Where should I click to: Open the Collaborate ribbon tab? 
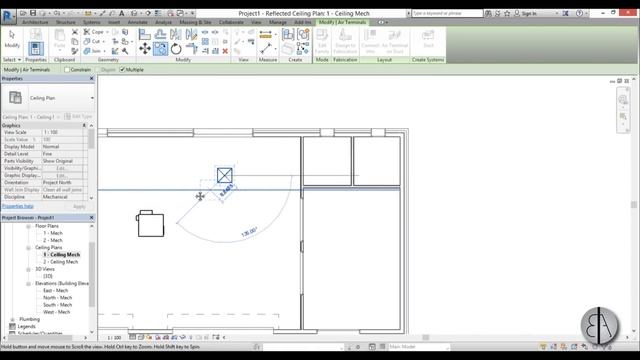click(x=231, y=22)
